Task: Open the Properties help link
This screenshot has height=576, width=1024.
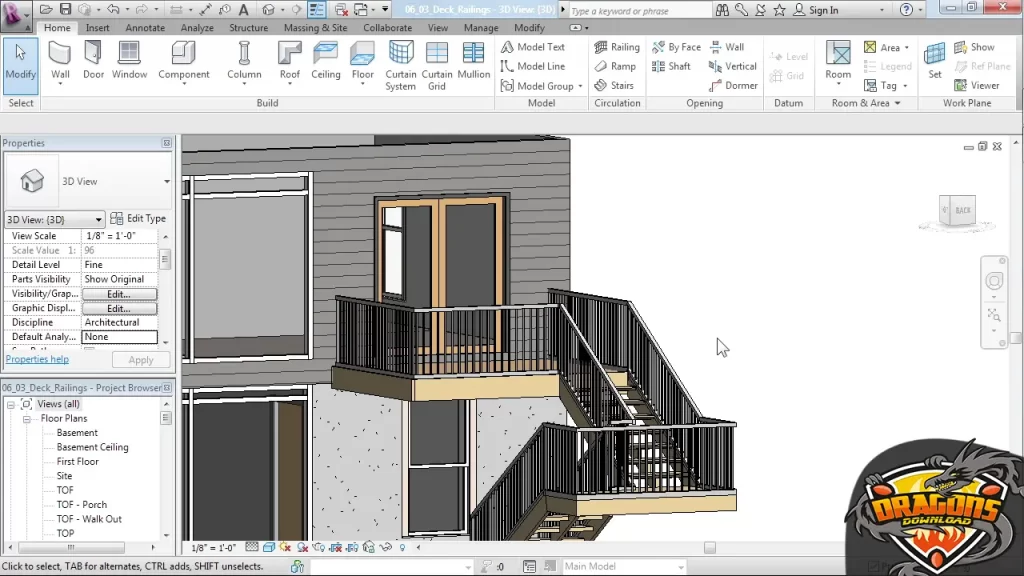Action: pos(37,359)
